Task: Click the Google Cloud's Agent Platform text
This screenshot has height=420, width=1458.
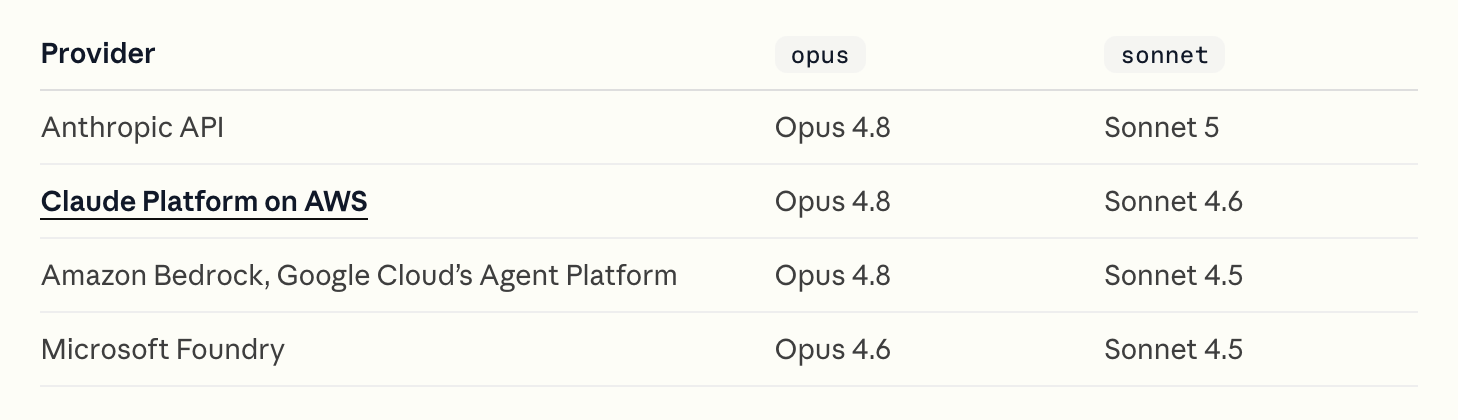Action: tap(477, 275)
